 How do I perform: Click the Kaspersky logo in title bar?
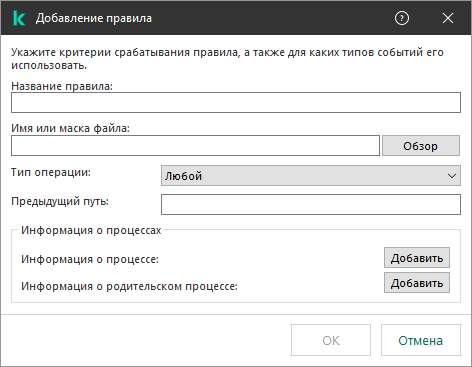coord(19,18)
